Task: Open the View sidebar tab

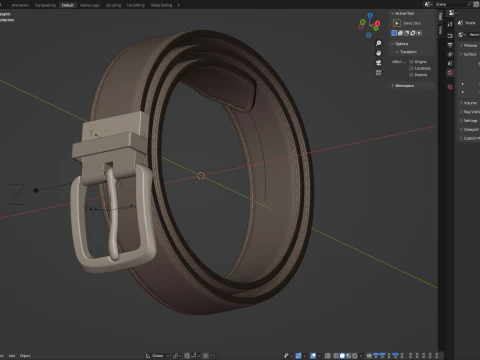Action: pyautogui.click(x=441, y=29)
